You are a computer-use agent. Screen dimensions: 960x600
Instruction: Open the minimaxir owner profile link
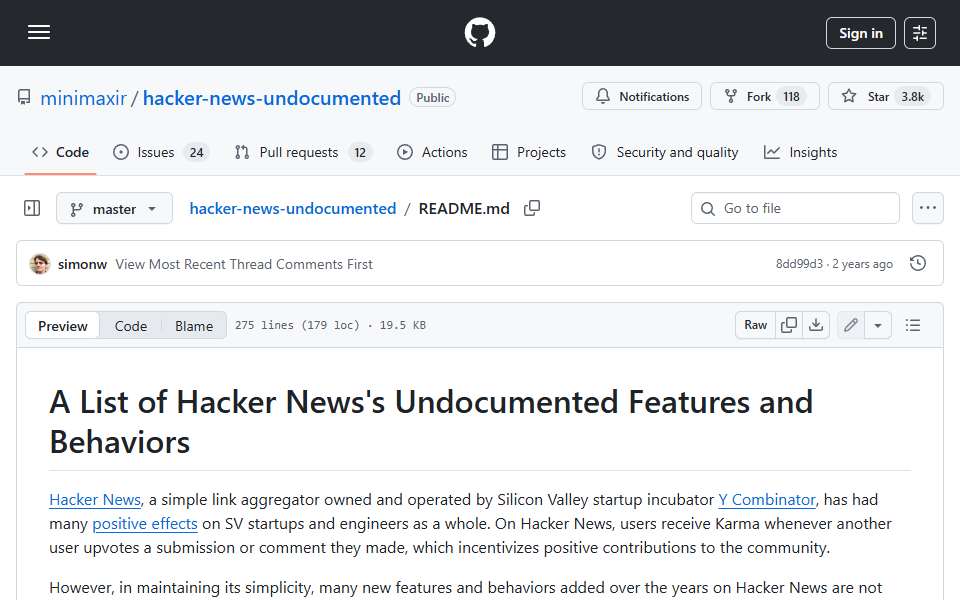click(x=83, y=98)
